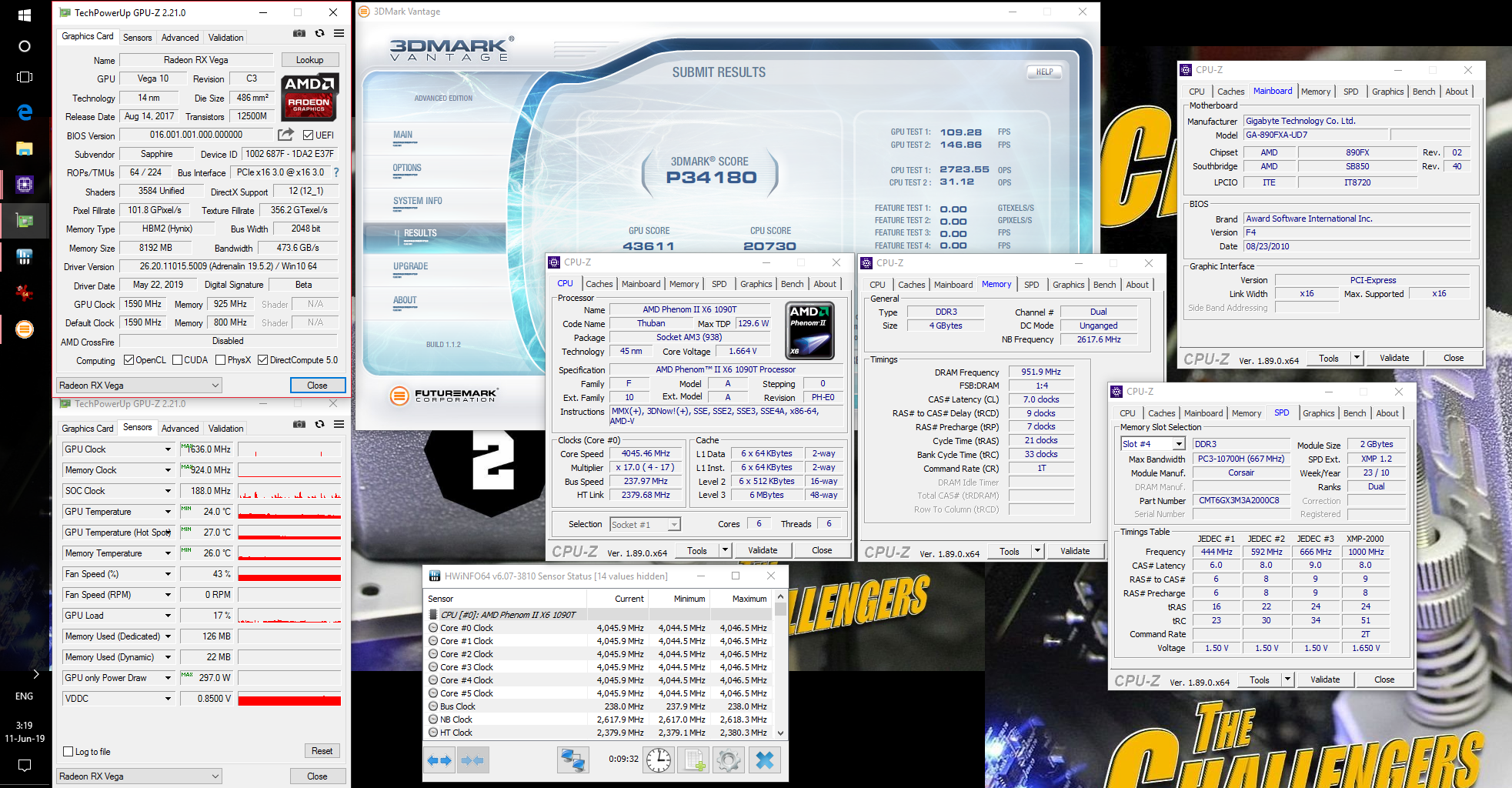
Task: Open the Radeon RX Vega dropdown in Sensors window
Action: (x=139, y=776)
